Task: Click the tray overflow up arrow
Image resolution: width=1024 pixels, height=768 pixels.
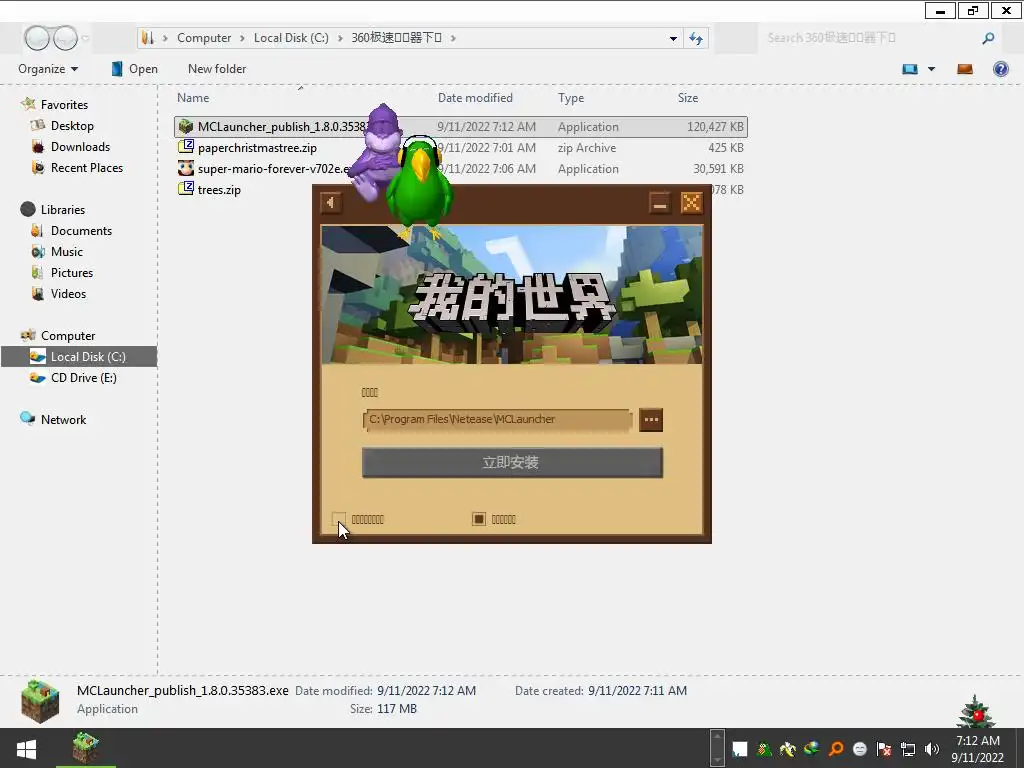Action: click(717, 738)
